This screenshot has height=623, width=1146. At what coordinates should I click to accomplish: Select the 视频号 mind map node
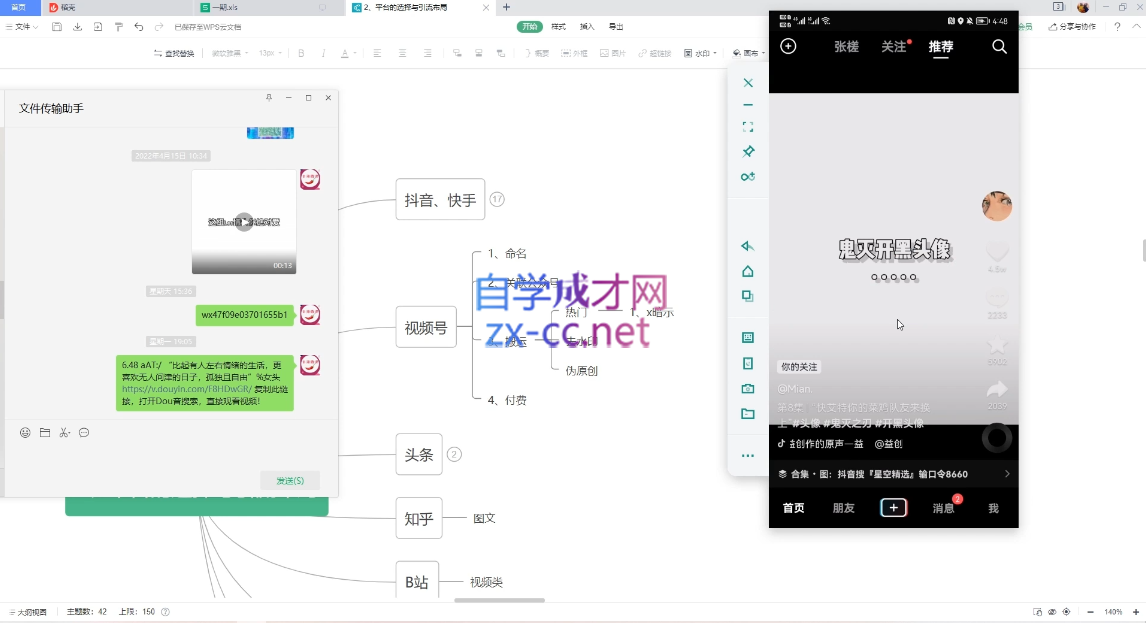[x=426, y=328]
